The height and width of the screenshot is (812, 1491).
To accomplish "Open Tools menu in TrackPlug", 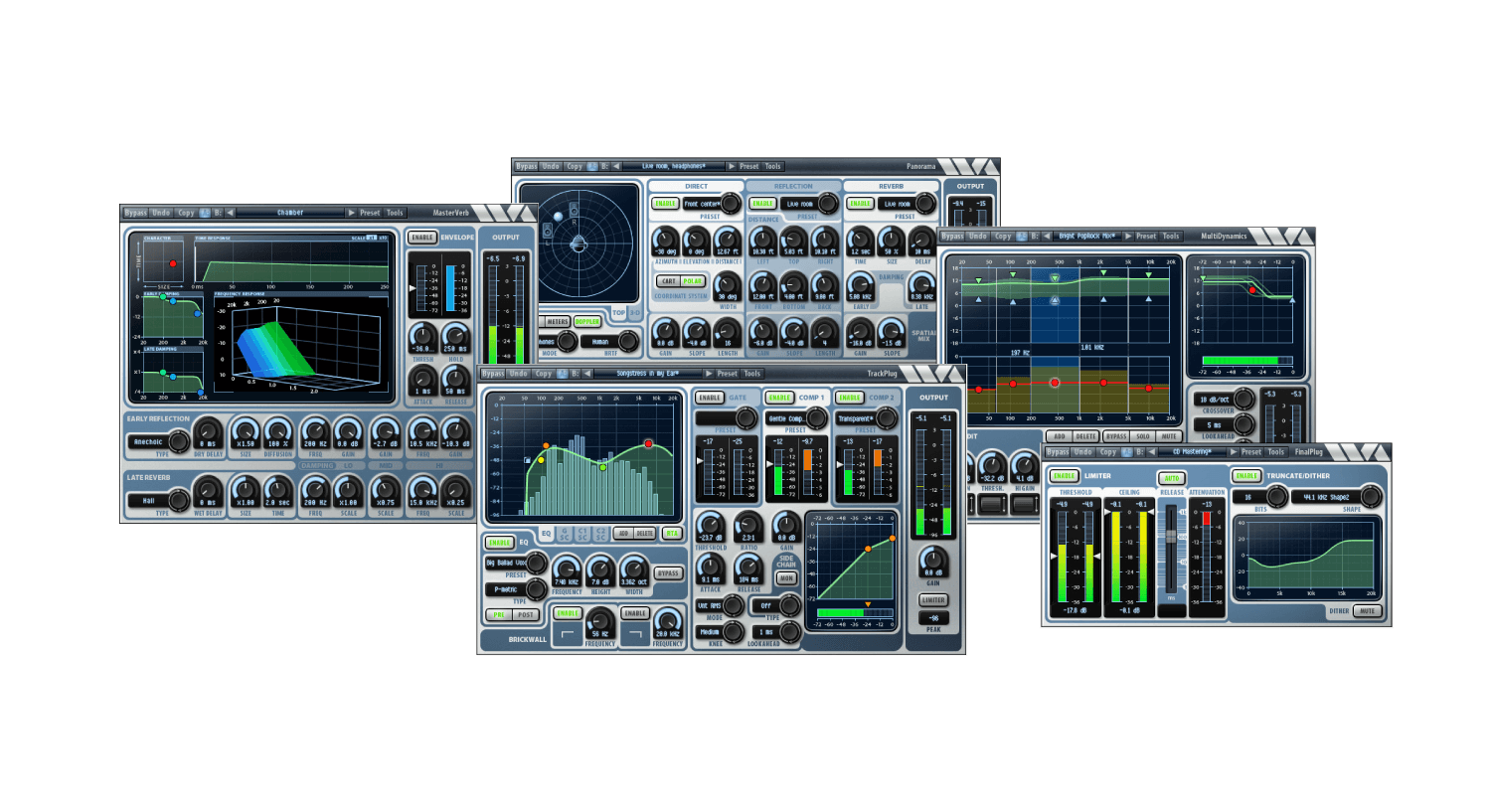I will click(x=752, y=374).
